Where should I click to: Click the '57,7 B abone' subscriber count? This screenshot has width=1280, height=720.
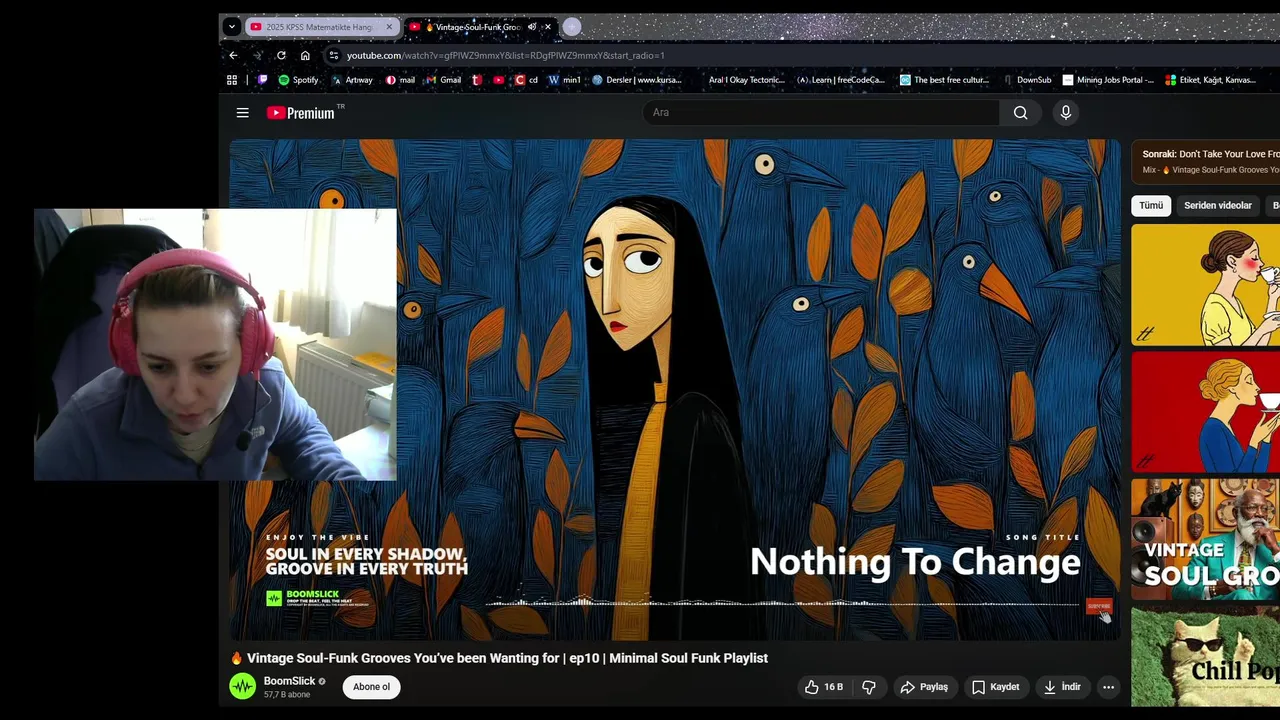[x=287, y=694]
